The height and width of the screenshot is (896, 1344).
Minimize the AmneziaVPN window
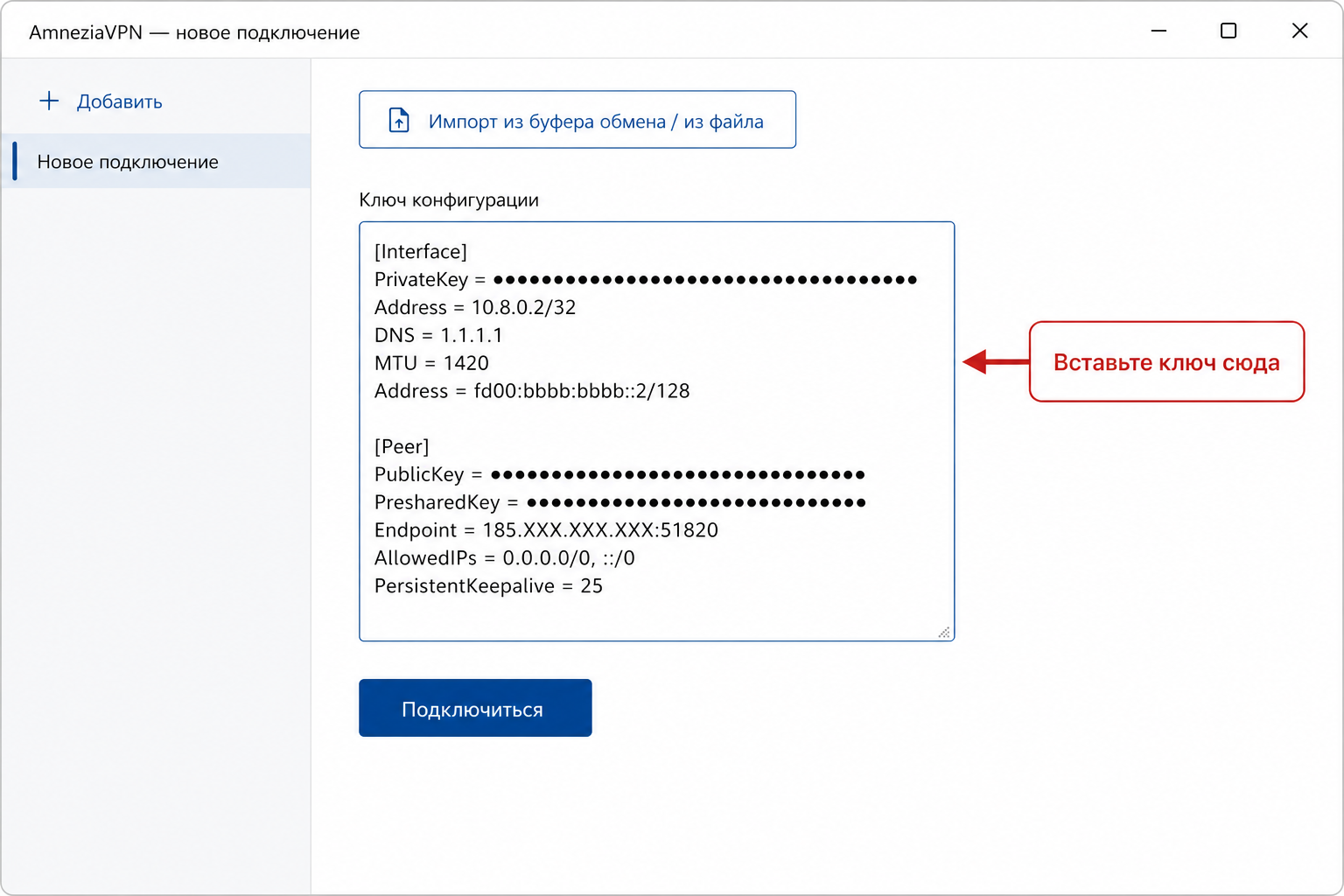pyautogui.click(x=1158, y=31)
